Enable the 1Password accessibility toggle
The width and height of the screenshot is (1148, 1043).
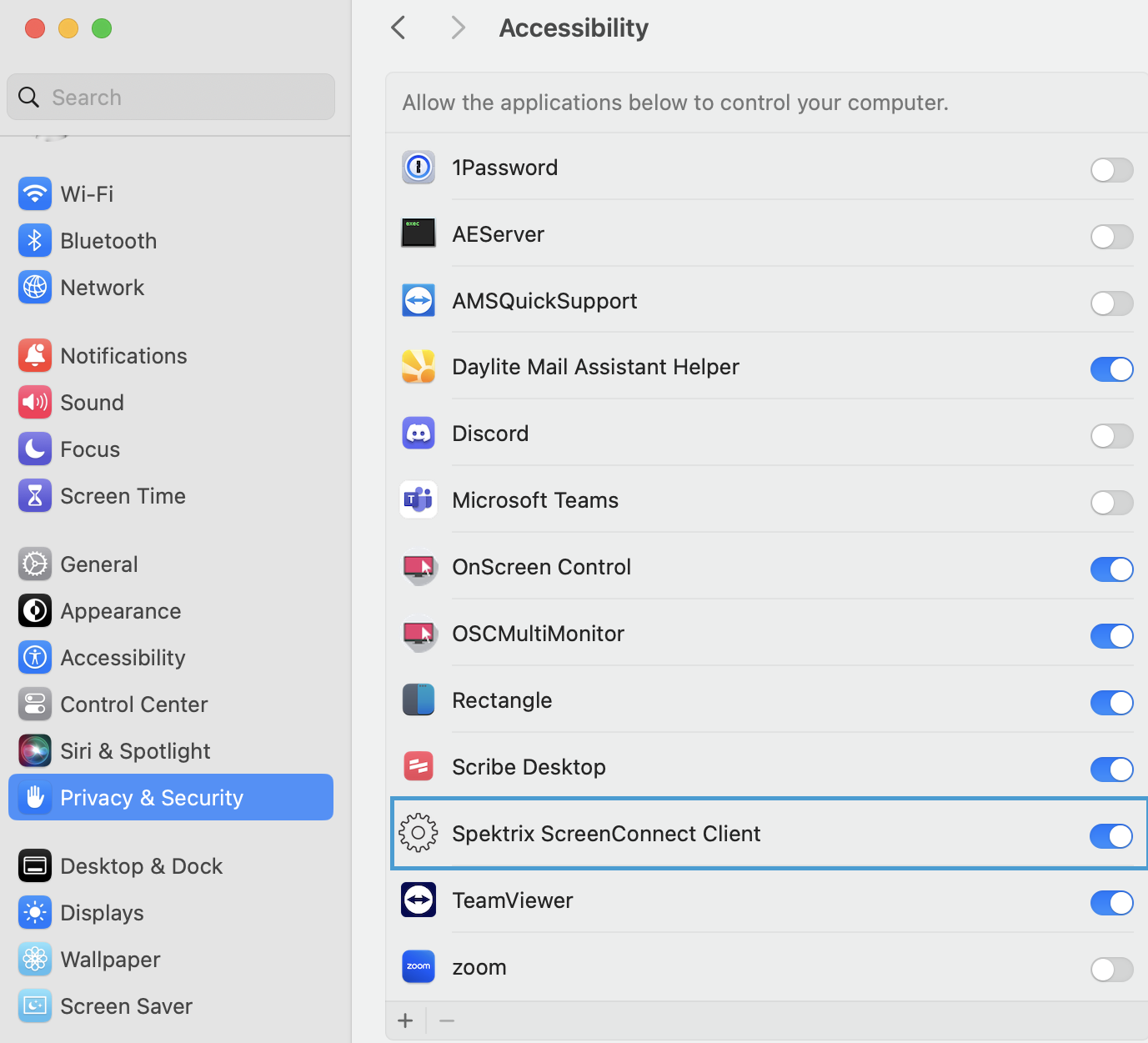point(1112,170)
